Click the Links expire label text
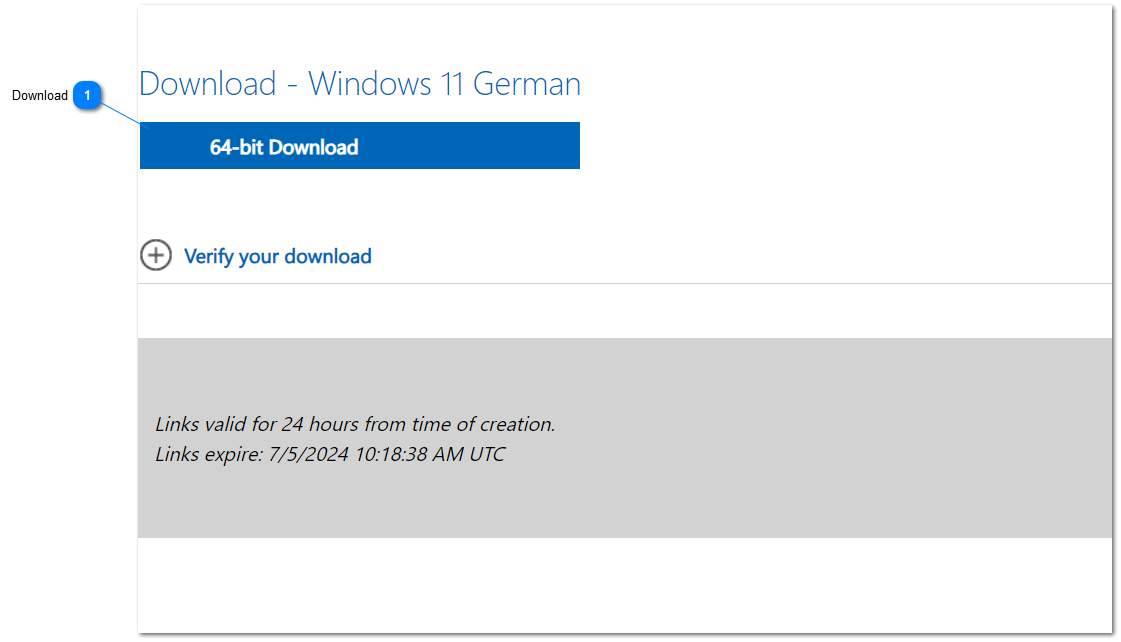This screenshot has width=1121, height=642. 209,455
